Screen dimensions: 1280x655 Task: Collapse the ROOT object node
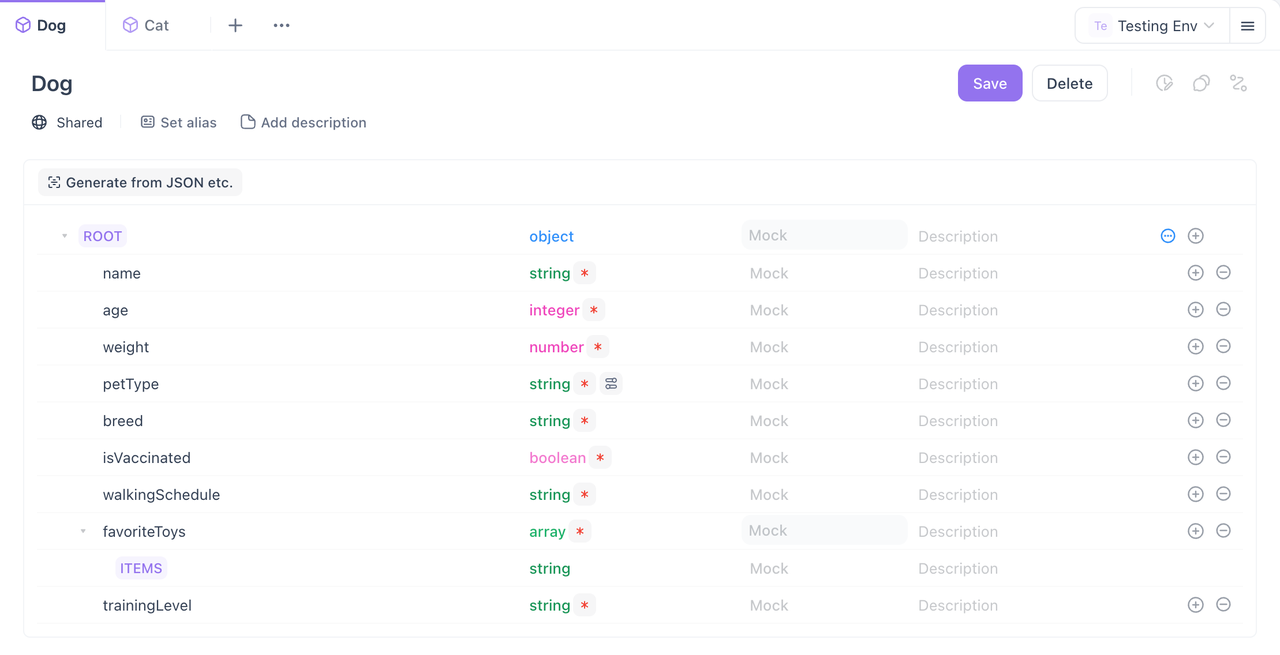click(x=64, y=236)
